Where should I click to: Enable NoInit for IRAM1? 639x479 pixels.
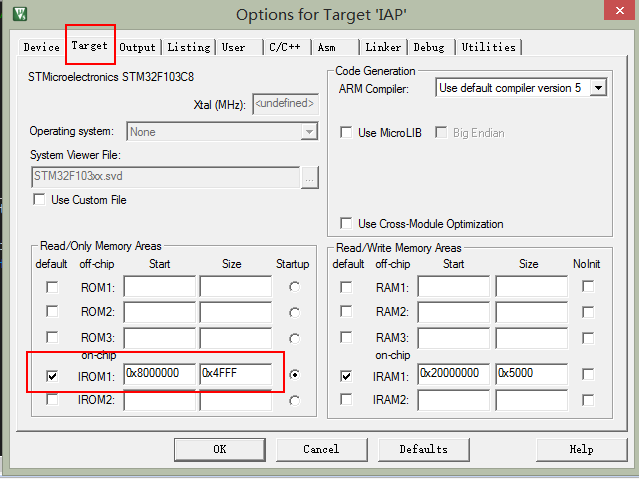pyautogui.click(x=588, y=374)
